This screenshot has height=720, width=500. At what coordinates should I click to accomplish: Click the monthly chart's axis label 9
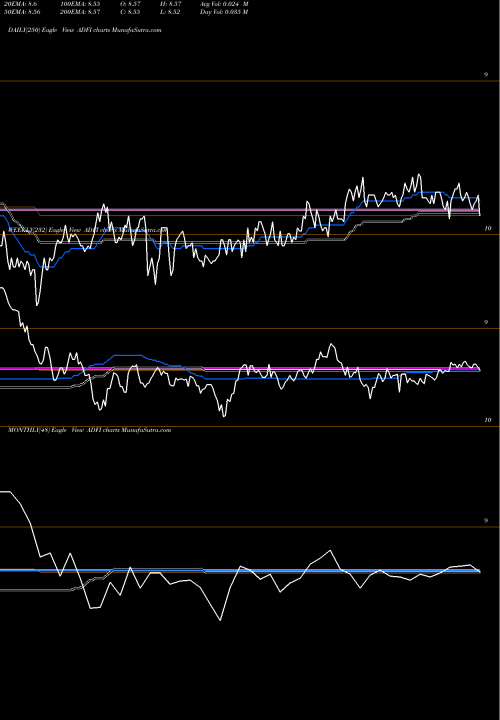(486, 521)
